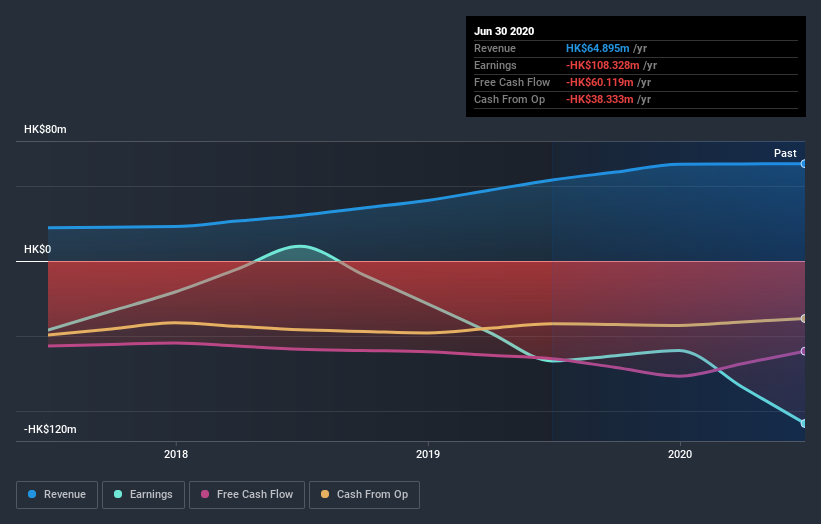Click the -HK$38.333m cash from op value
Screen dimensions: 821x524
point(600,99)
